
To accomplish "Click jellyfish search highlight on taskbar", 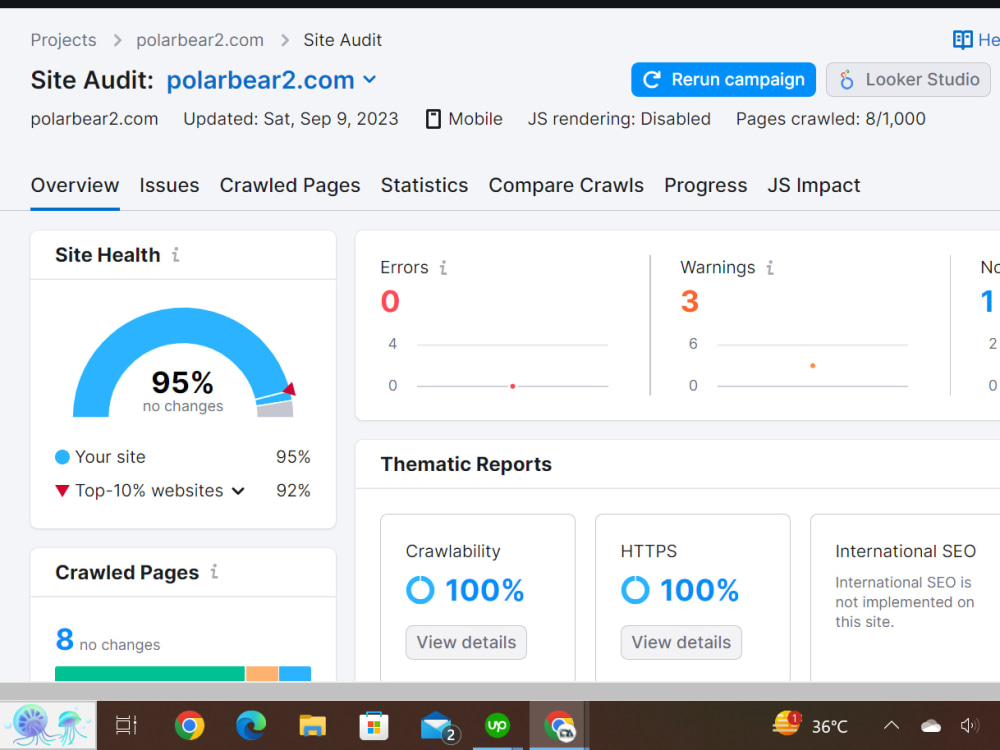I will (48, 725).
